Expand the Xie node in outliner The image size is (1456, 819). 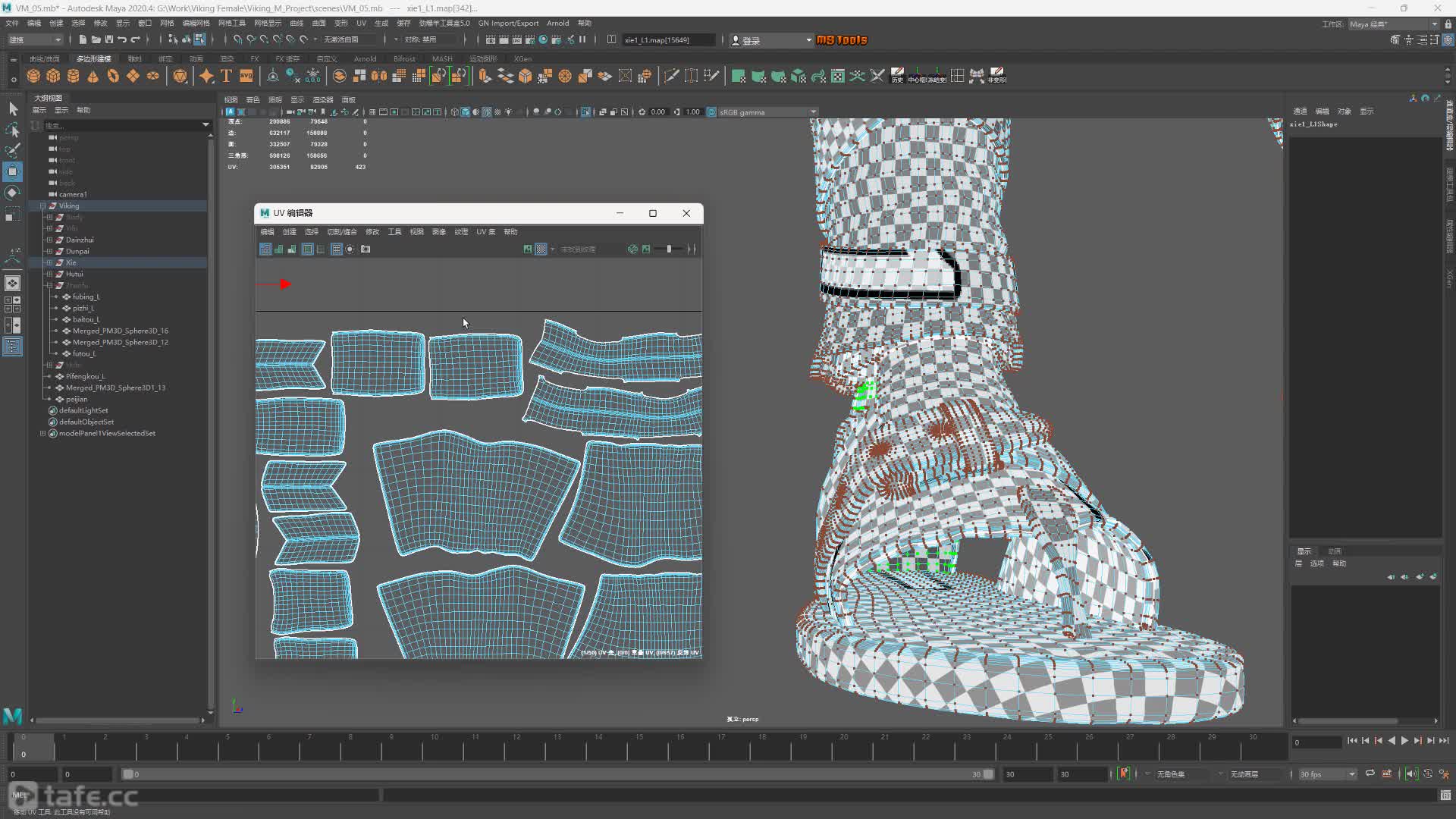click(49, 262)
